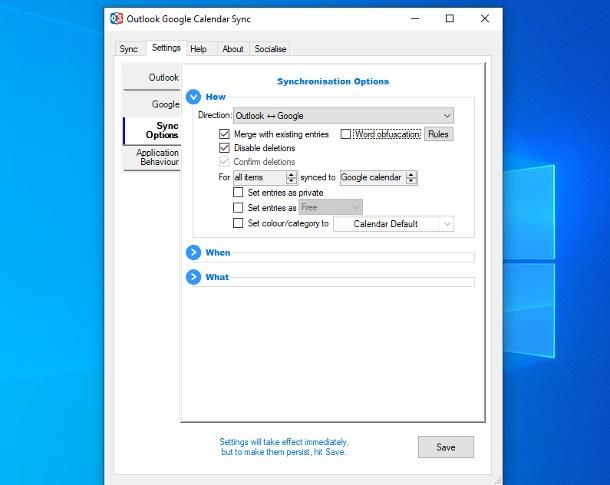Click the Outlook Google Calendar Sync app icon
610x485 pixels.
(116, 18)
